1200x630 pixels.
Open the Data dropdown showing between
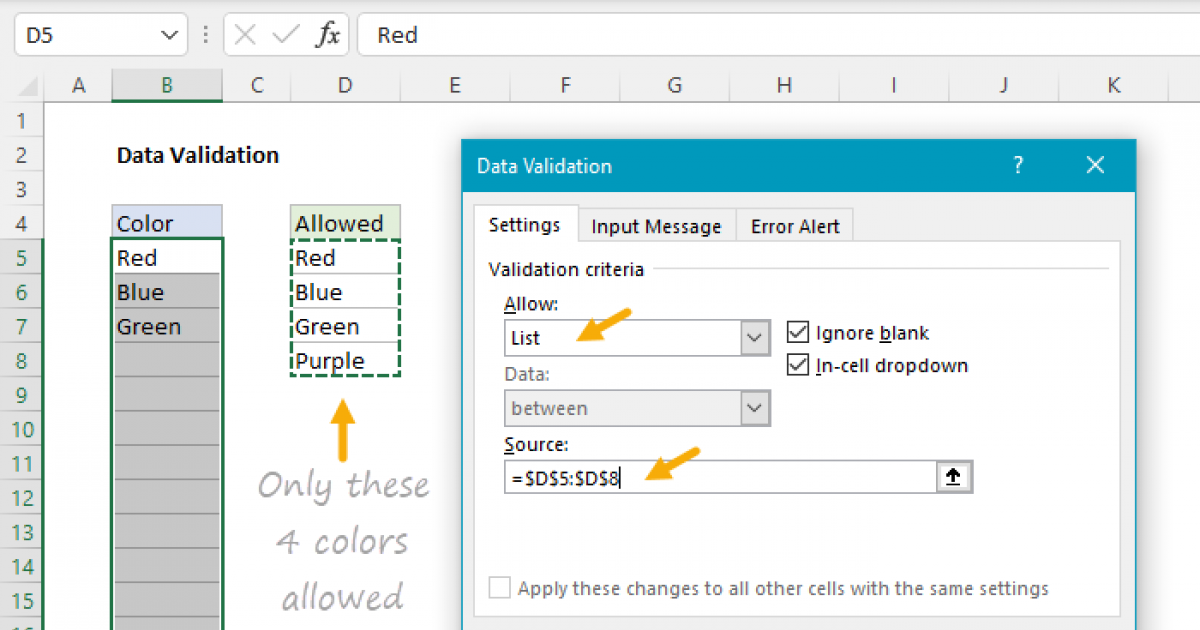pos(637,408)
